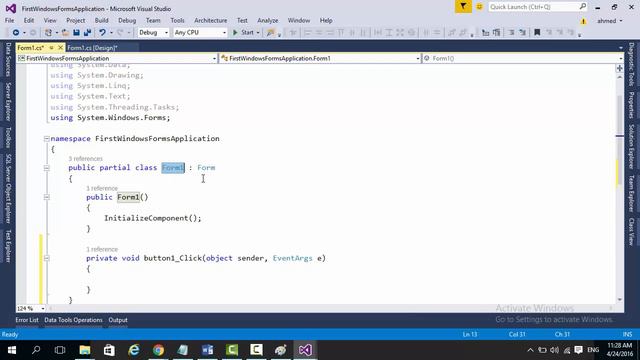Open the Build menu
The image size is (640, 360).
(x=101, y=20)
